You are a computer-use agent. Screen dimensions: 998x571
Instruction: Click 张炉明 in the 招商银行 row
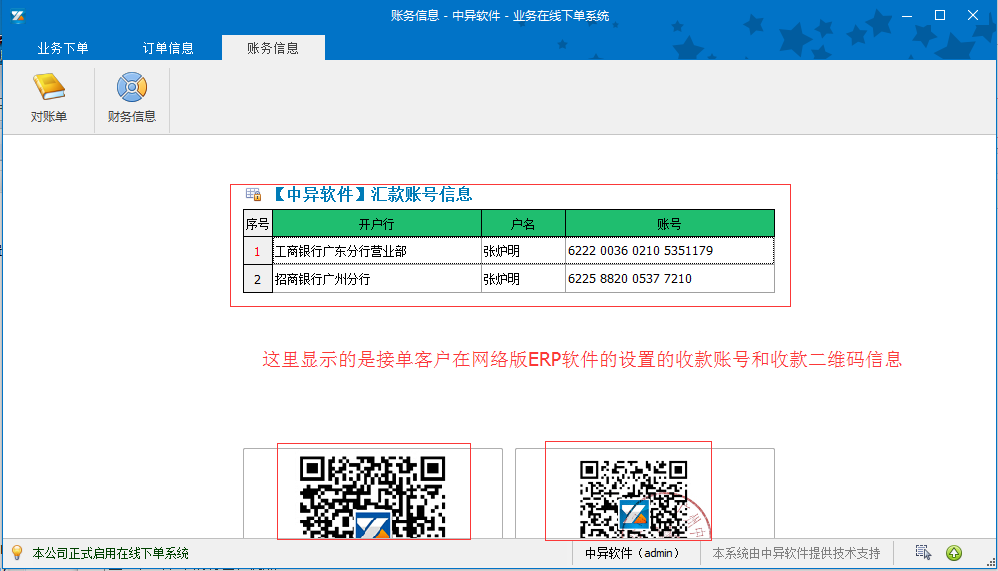pos(523,279)
